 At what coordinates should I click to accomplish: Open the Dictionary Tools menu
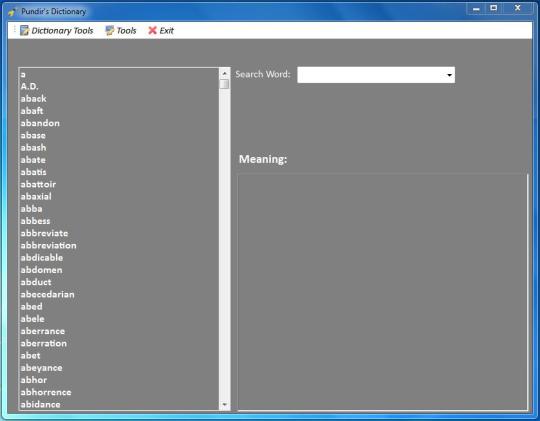point(56,31)
